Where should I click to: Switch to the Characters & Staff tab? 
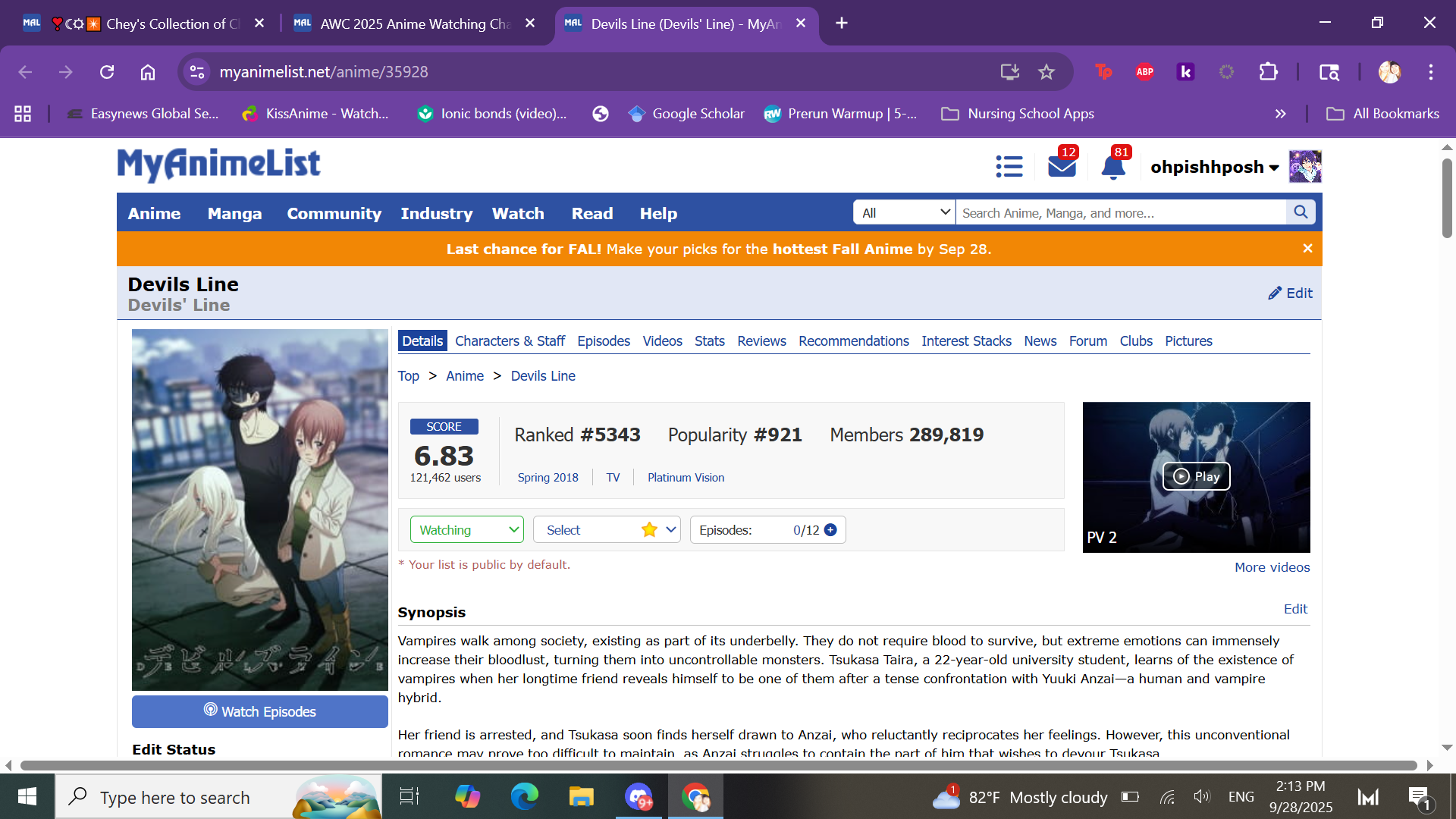pyautogui.click(x=510, y=341)
